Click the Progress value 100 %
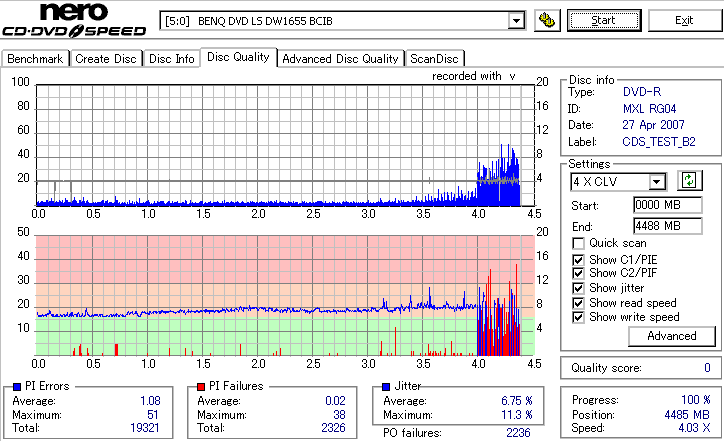This screenshot has width=724, height=441. (x=696, y=400)
